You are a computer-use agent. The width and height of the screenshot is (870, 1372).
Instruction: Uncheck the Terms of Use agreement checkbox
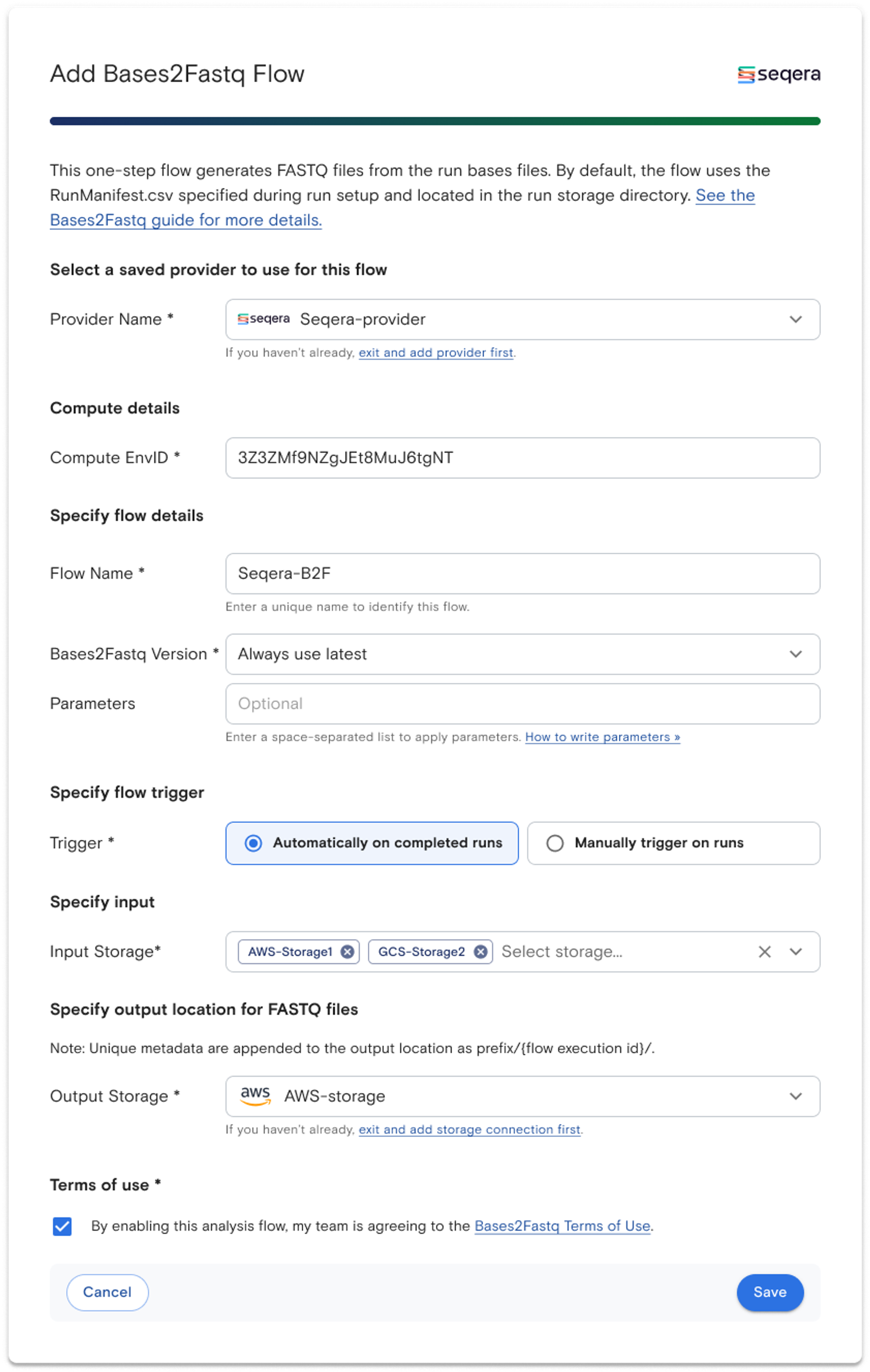[x=62, y=1226]
